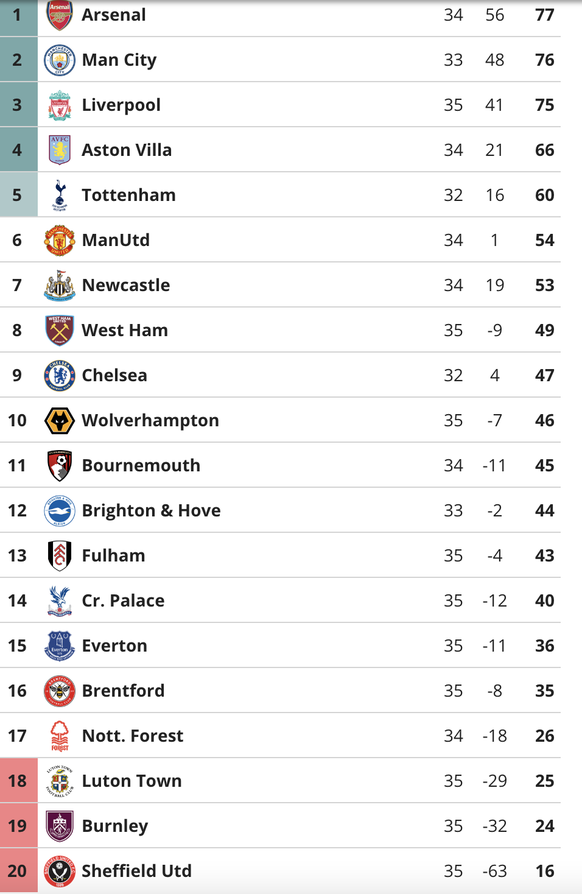Click the Aston Villa badge
This screenshot has height=894, width=582.
(x=59, y=150)
